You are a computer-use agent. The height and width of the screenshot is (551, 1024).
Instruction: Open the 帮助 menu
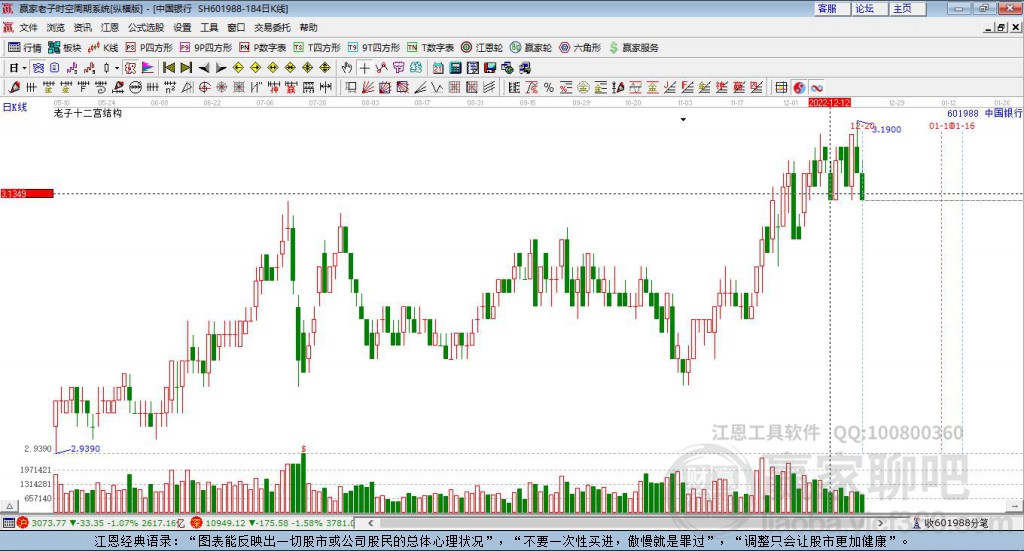tap(308, 27)
